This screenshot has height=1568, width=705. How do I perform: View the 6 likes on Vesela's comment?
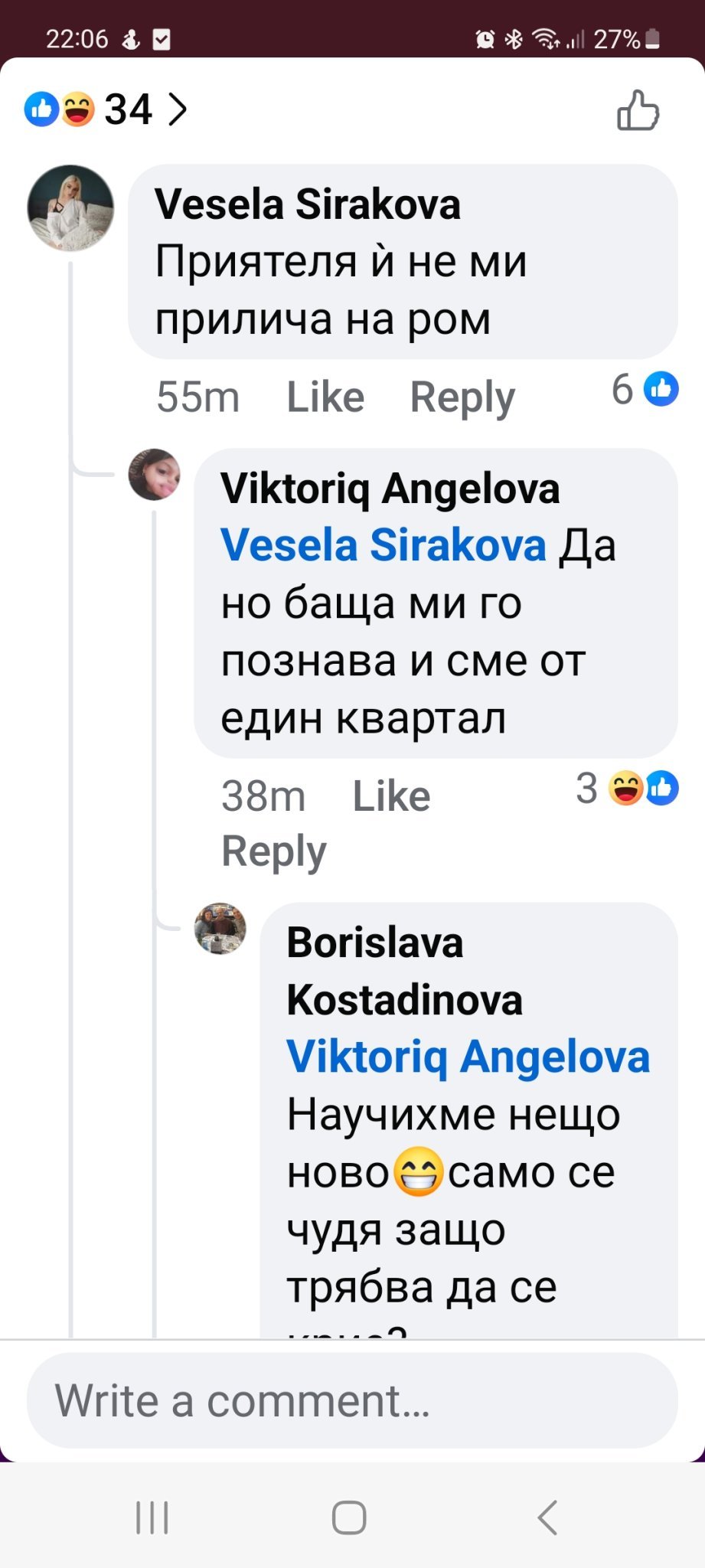645,389
